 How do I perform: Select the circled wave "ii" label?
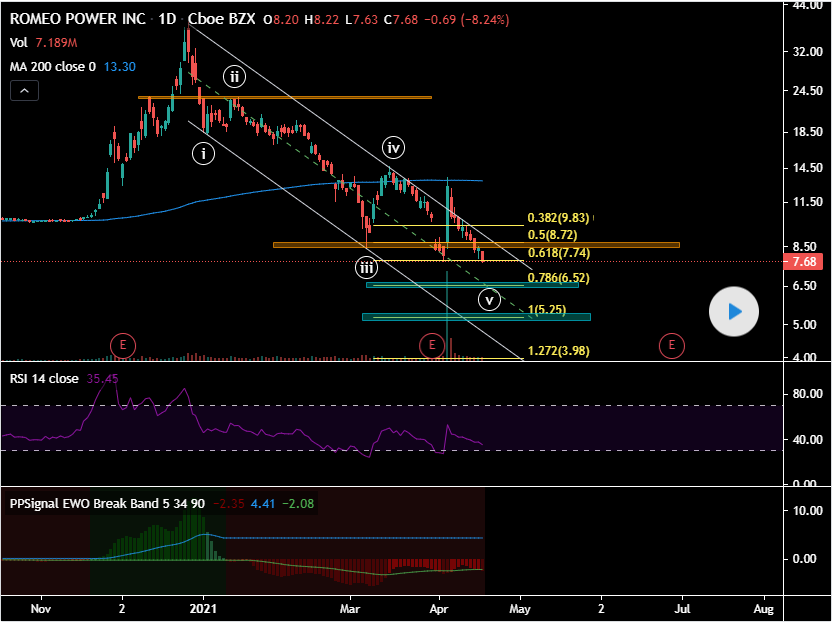tap(234, 77)
